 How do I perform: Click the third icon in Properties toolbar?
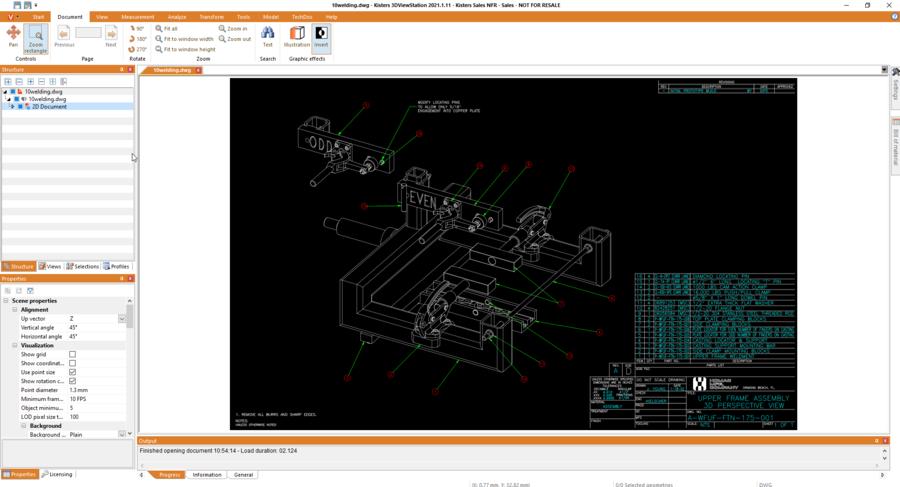tap(30, 291)
